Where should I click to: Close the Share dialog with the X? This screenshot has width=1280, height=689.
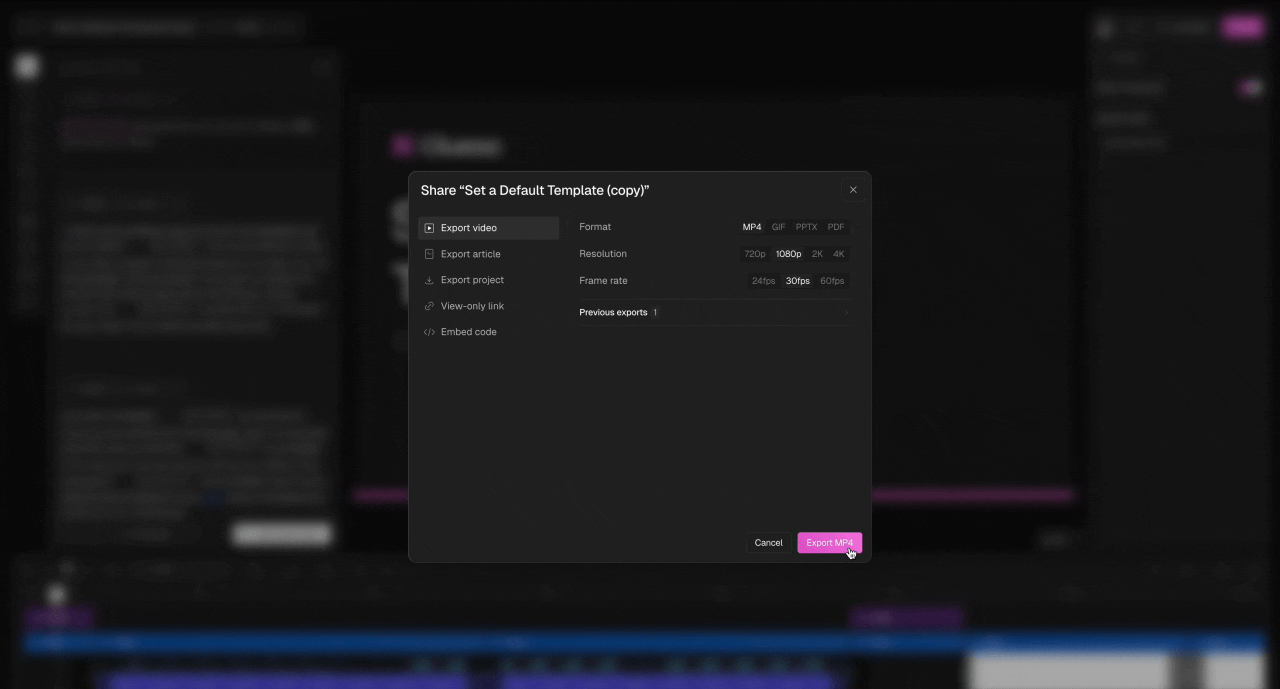pos(853,190)
